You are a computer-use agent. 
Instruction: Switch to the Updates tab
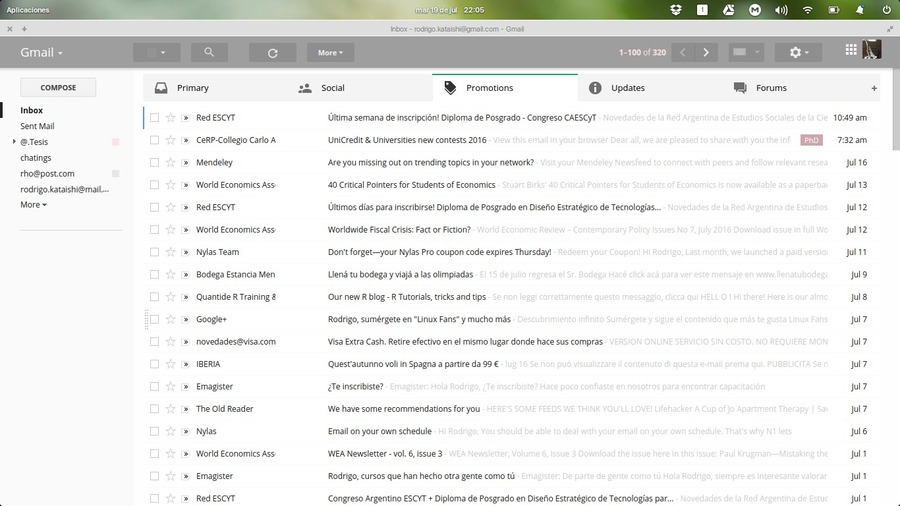pyautogui.click(x=650, y=88)
